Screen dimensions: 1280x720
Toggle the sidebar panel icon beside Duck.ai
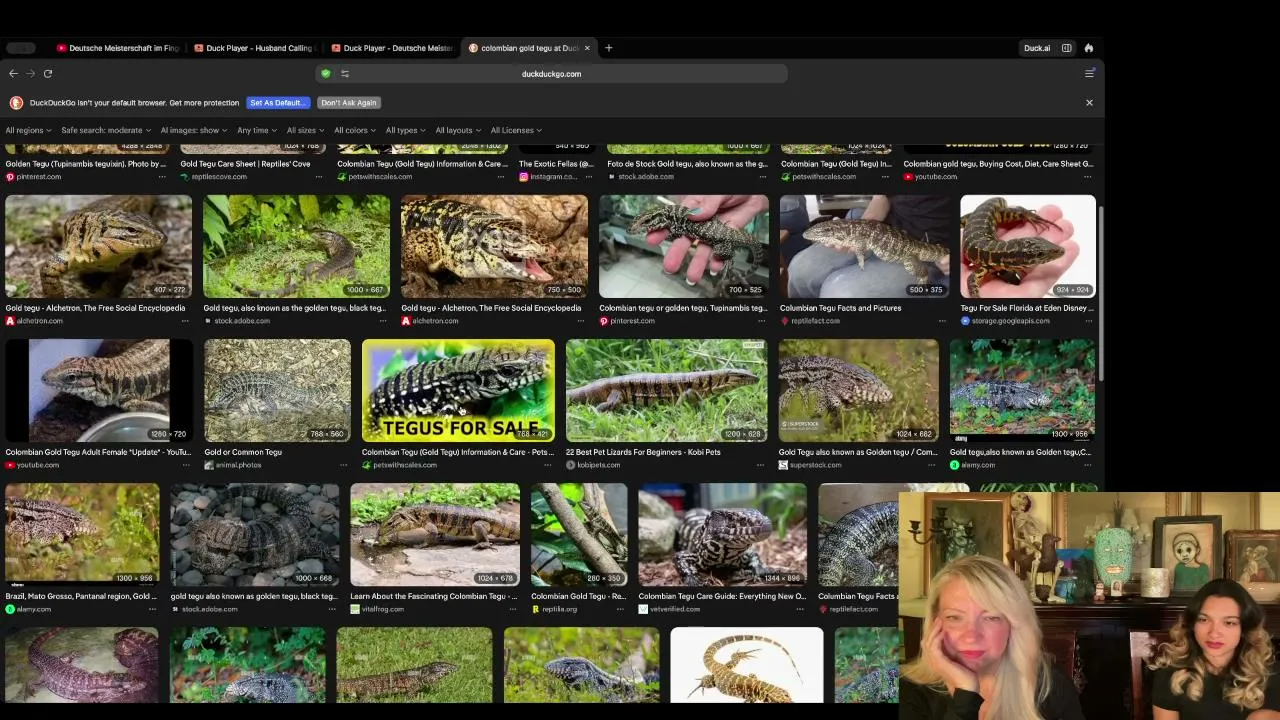pos(1067,48)
